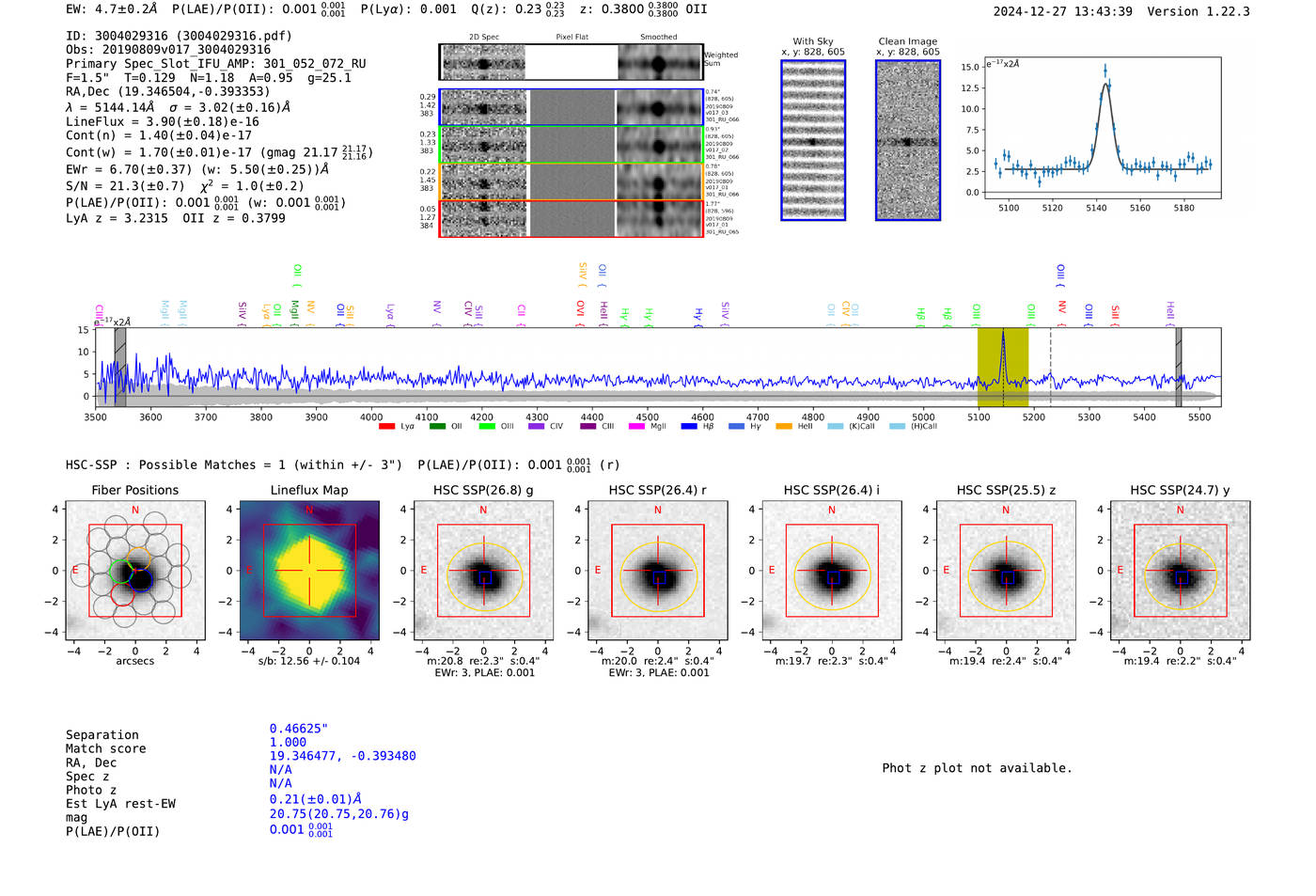Click the blue Hβ legend swatch
This screenshot has height=896, width=1316.
(x=689, y=427)
